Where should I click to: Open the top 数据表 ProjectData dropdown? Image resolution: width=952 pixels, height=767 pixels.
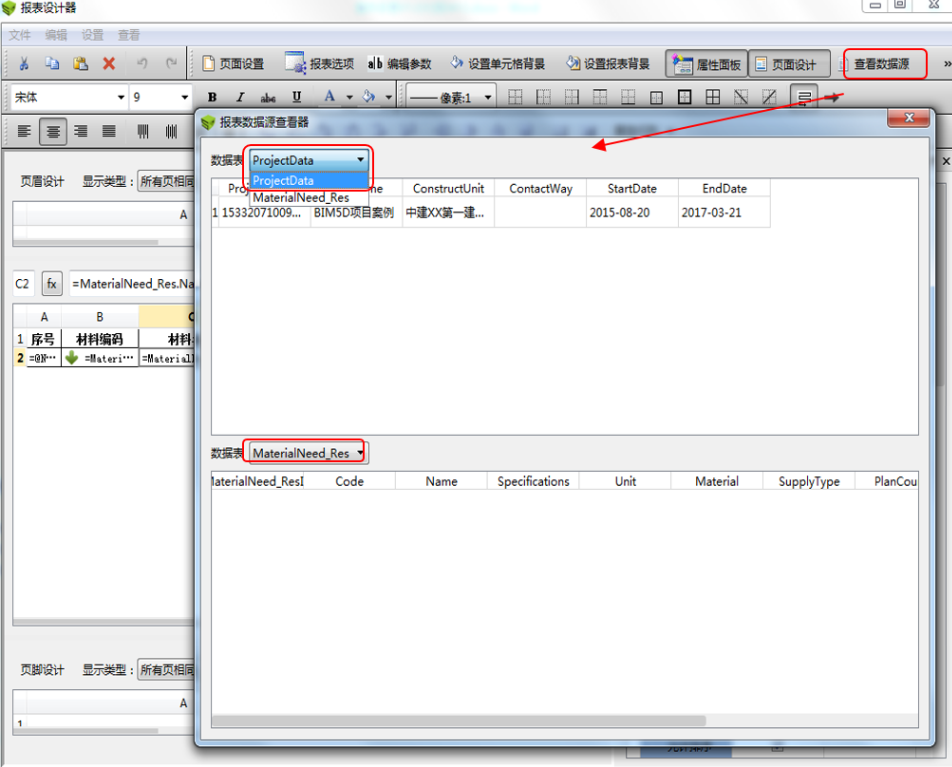coord(309,160)
